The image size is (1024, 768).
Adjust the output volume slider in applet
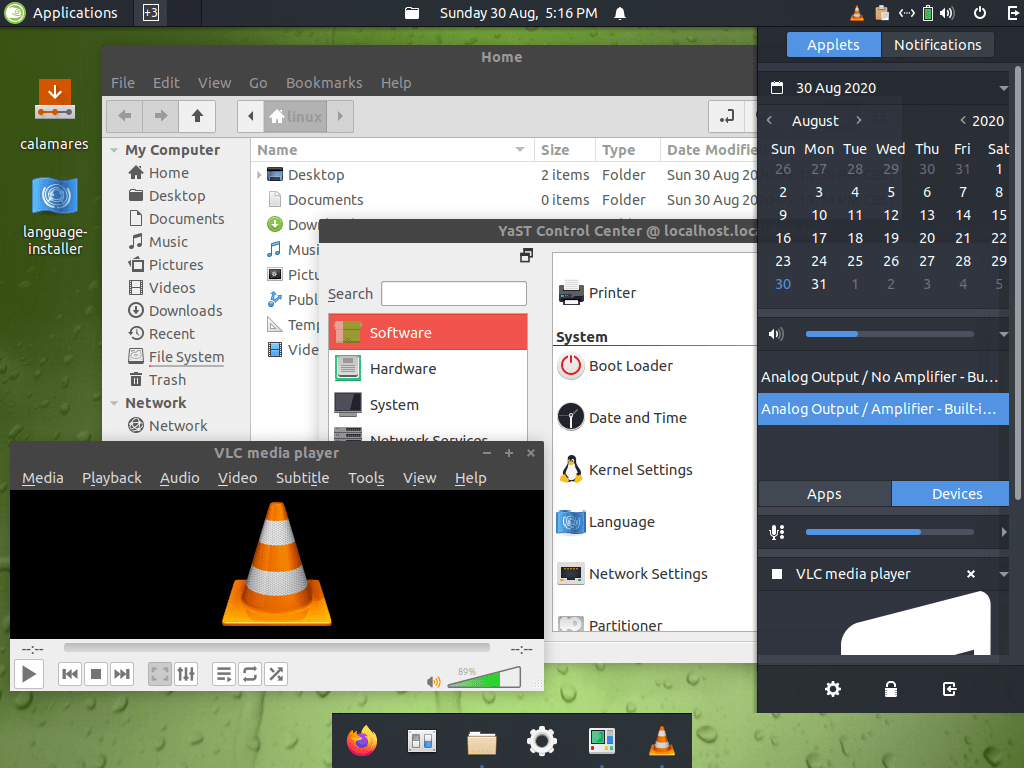pyautogui.click(x=889, y=334)
